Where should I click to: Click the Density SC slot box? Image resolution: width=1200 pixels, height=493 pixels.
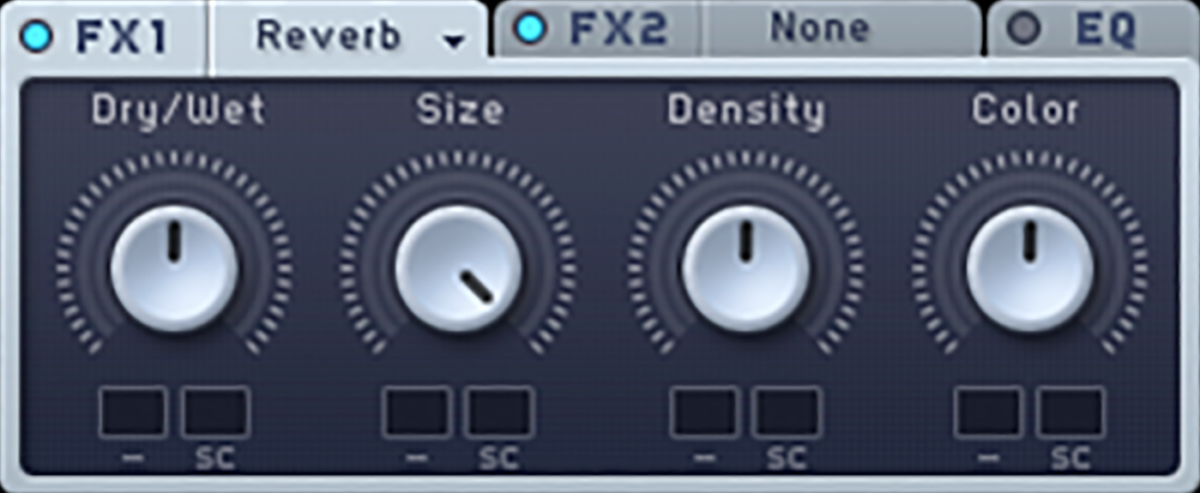786,412
